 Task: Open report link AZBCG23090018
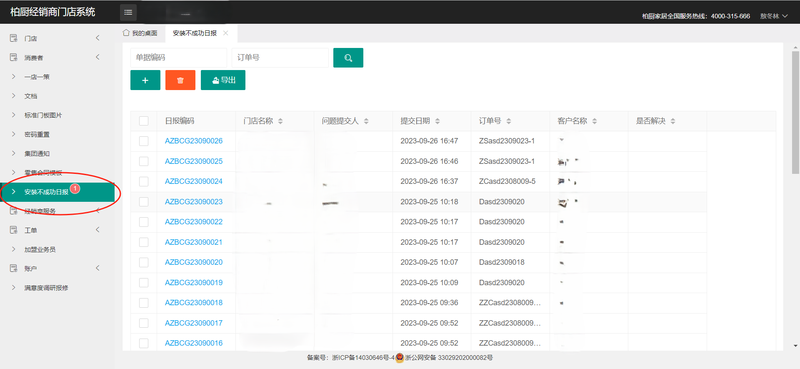click(193, 303)
